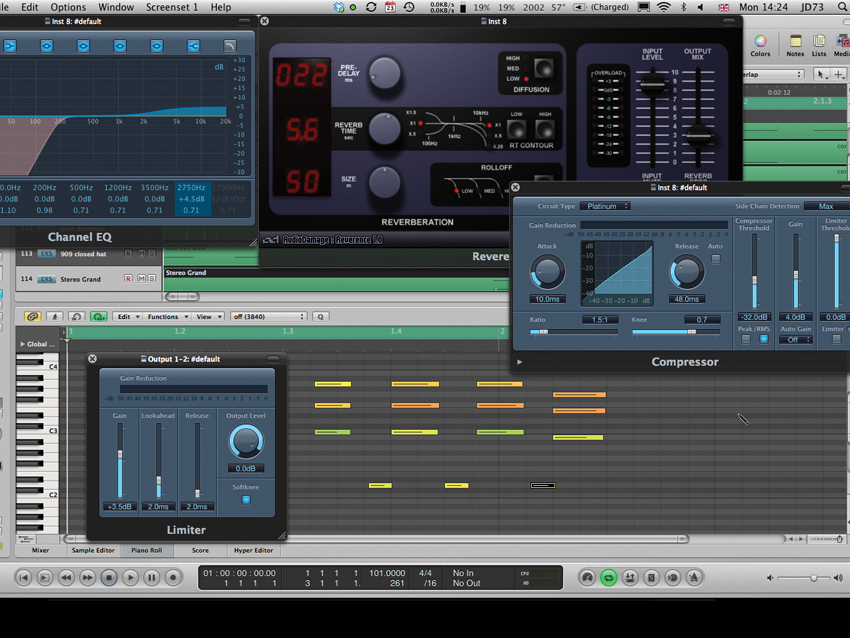This screenshot has width=850, height=638.
Task: Open the Lists panel from the toolbar
Action: pos(819,46)
